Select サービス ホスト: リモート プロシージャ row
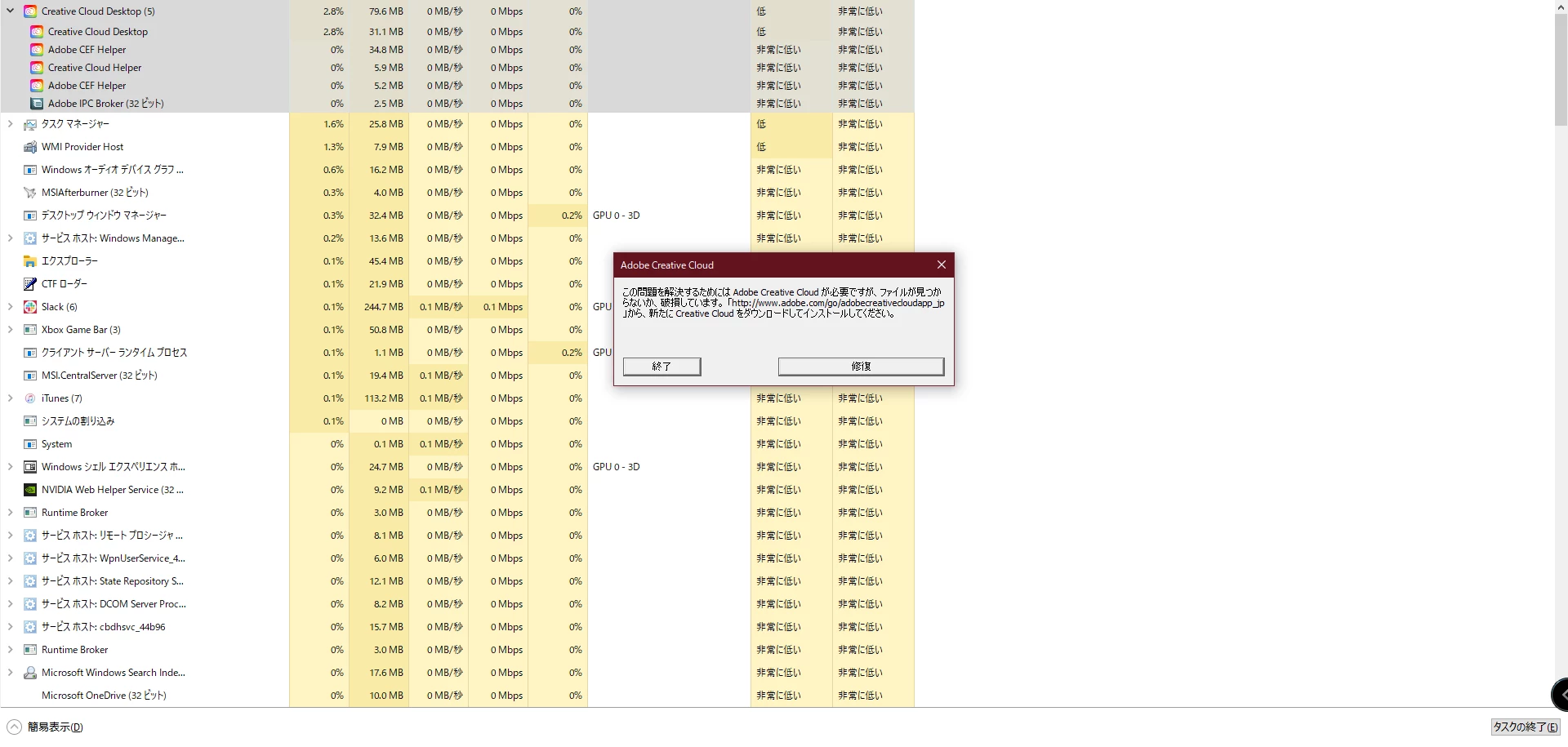This screenshot has height=747, width=1568. pos(457,536)
